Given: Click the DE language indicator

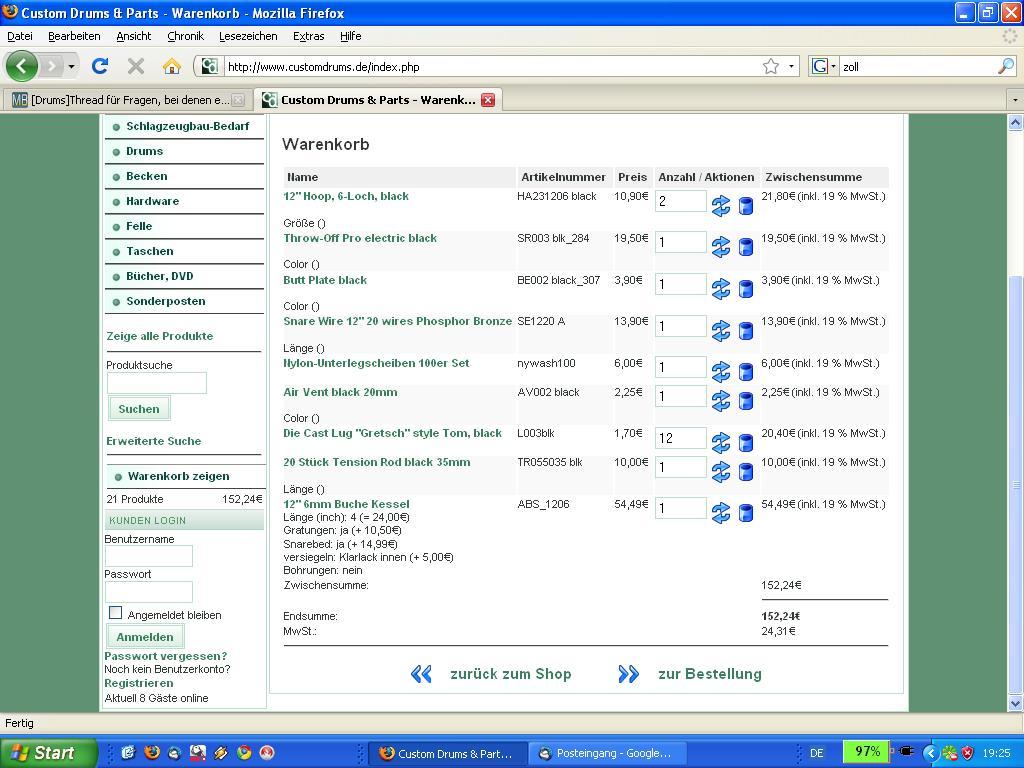Looking at the screenshot, I should 816,753.
